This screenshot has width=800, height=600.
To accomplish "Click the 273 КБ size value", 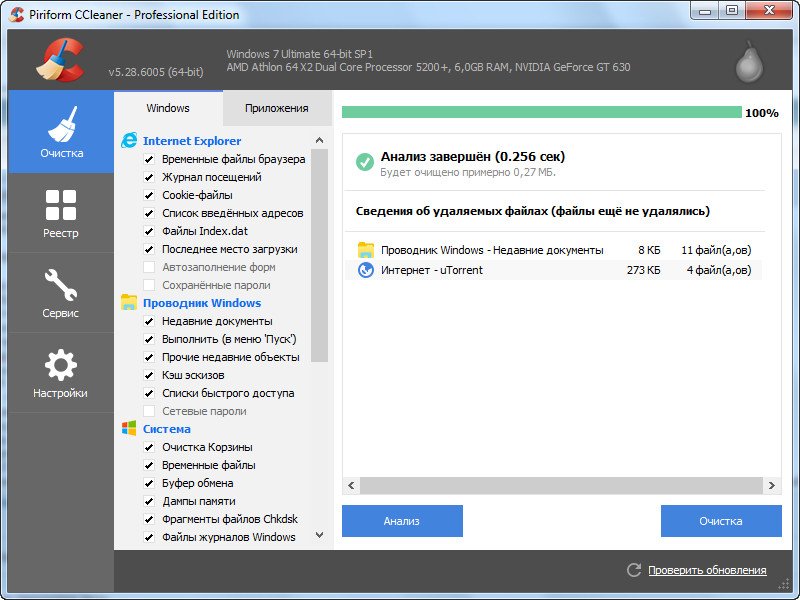I will coord(643,270).
